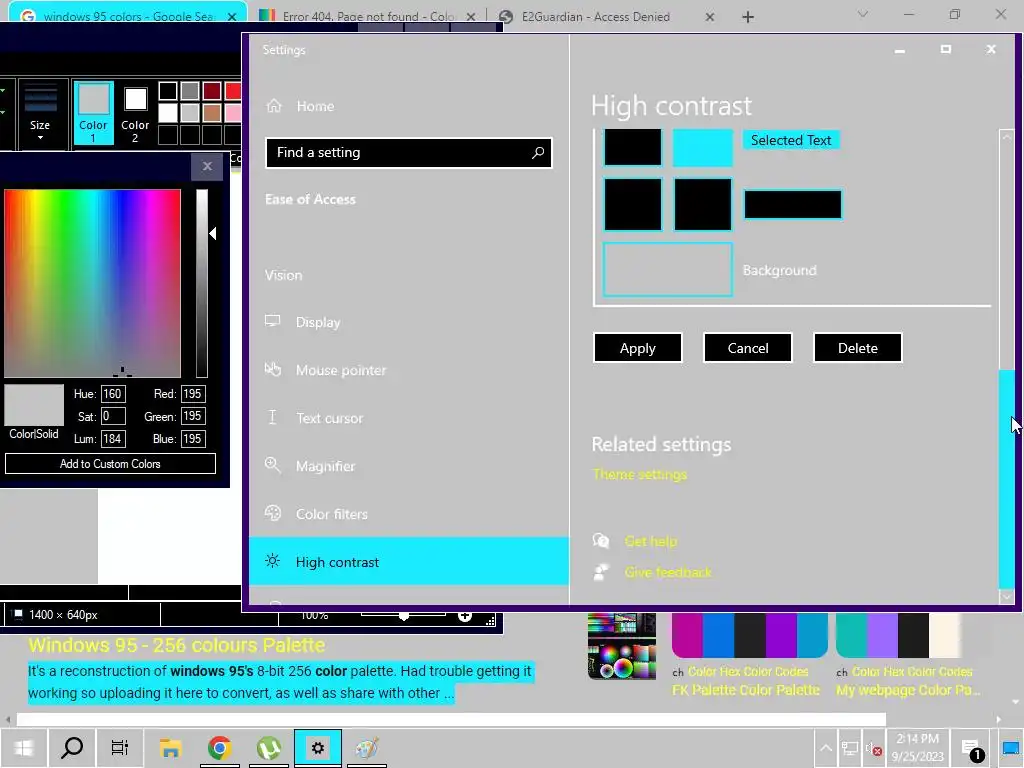Pick the brown palette color in Paint

pyautogui.click(x=212, y=113)
